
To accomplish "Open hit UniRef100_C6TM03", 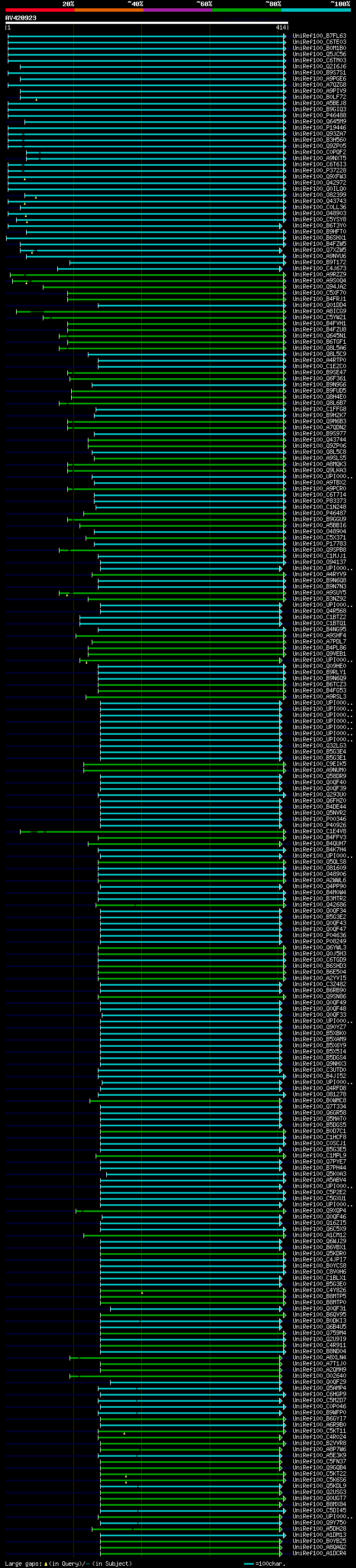I will [319, 60].
